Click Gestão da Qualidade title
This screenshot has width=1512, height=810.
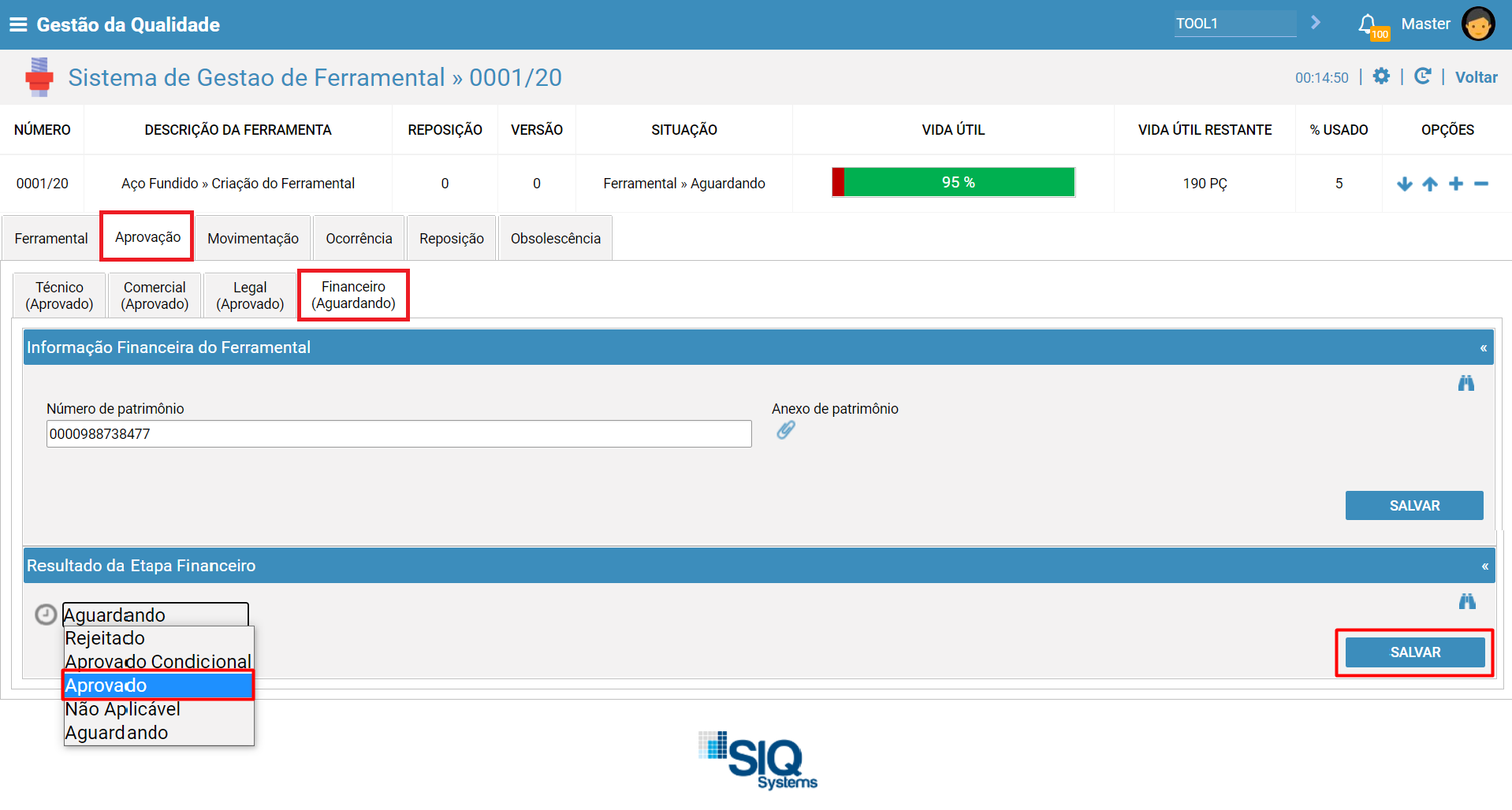[x=128, y=24]
